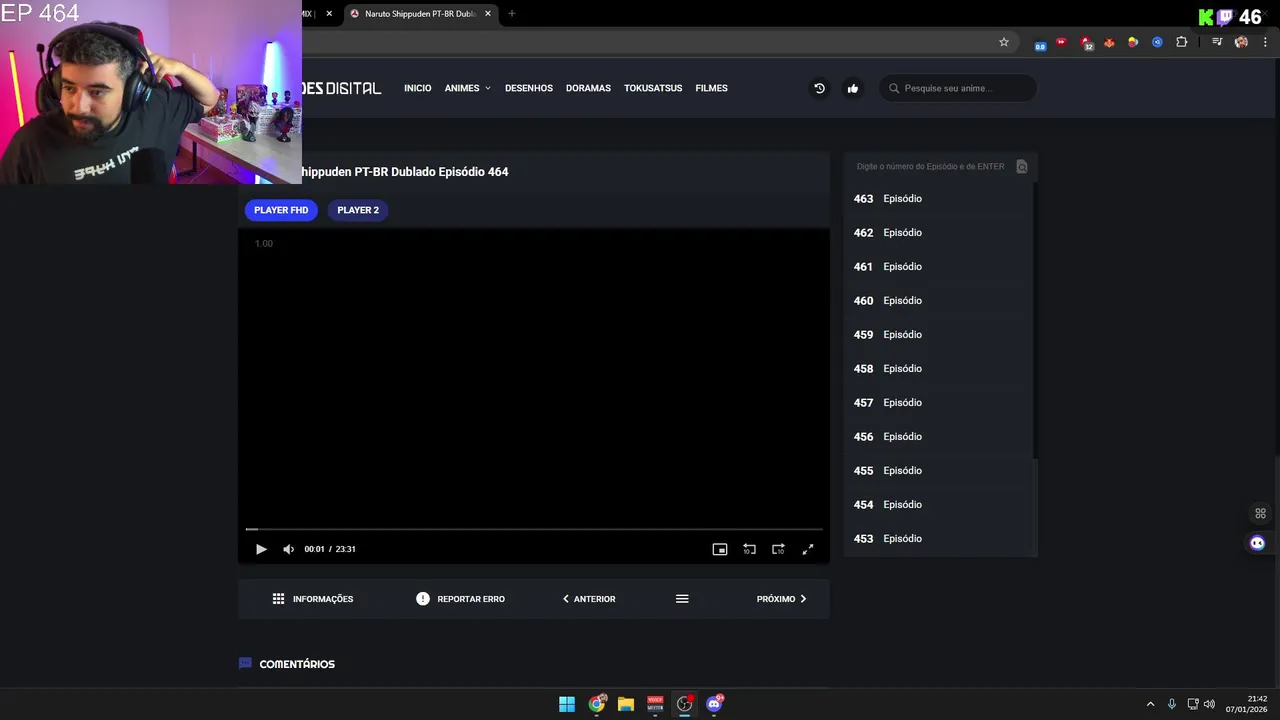The width and height of the screenshot is (1280, 720).
Task: Expand the video to fullscreen
Action: coord(808,549)
